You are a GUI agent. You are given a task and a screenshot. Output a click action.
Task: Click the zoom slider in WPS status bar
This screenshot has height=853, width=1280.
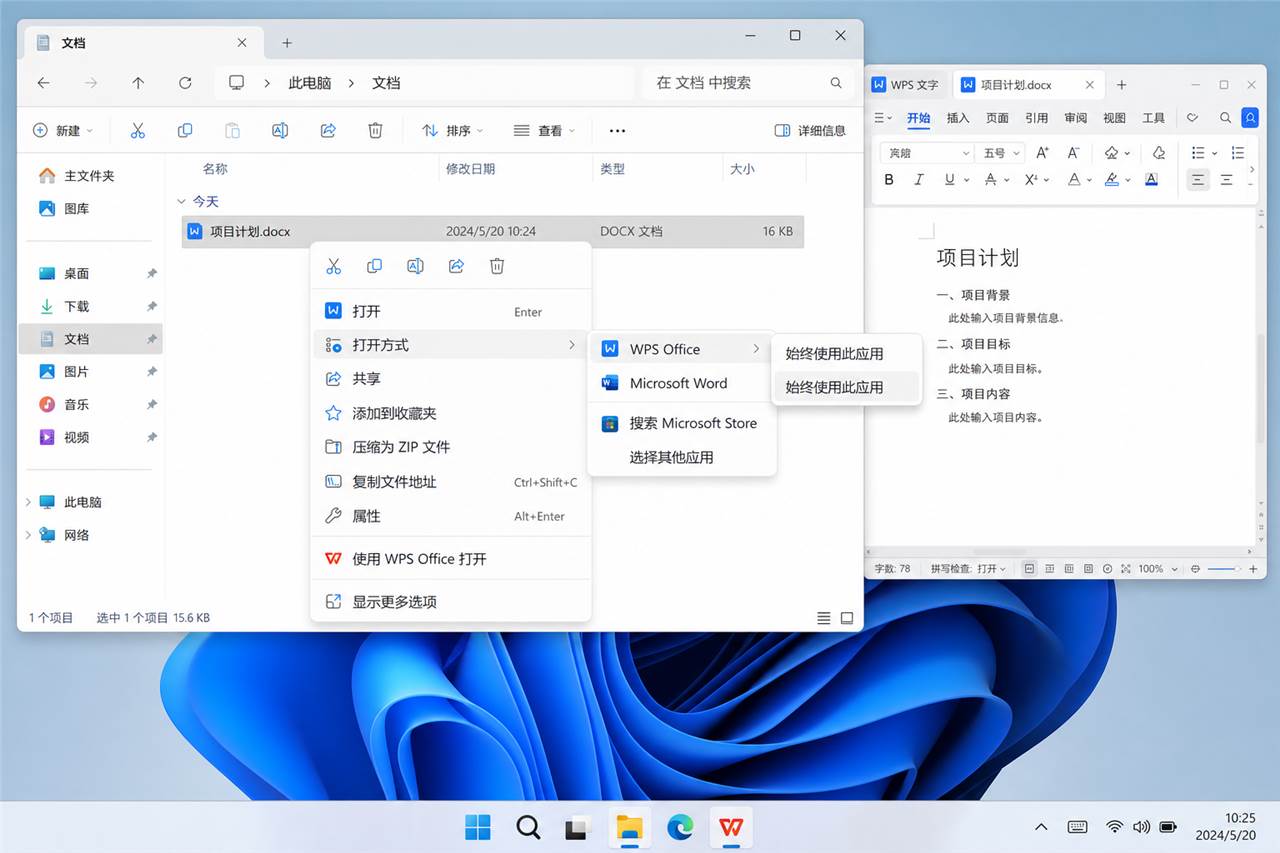[1224, 568]
